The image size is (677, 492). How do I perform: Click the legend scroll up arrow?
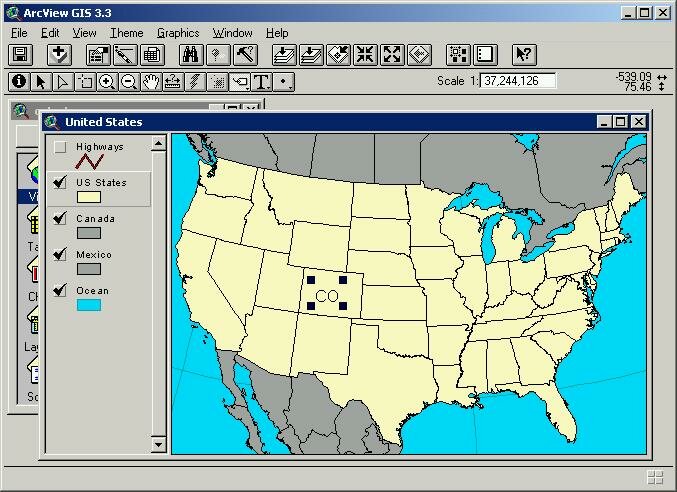pos(158,143)
